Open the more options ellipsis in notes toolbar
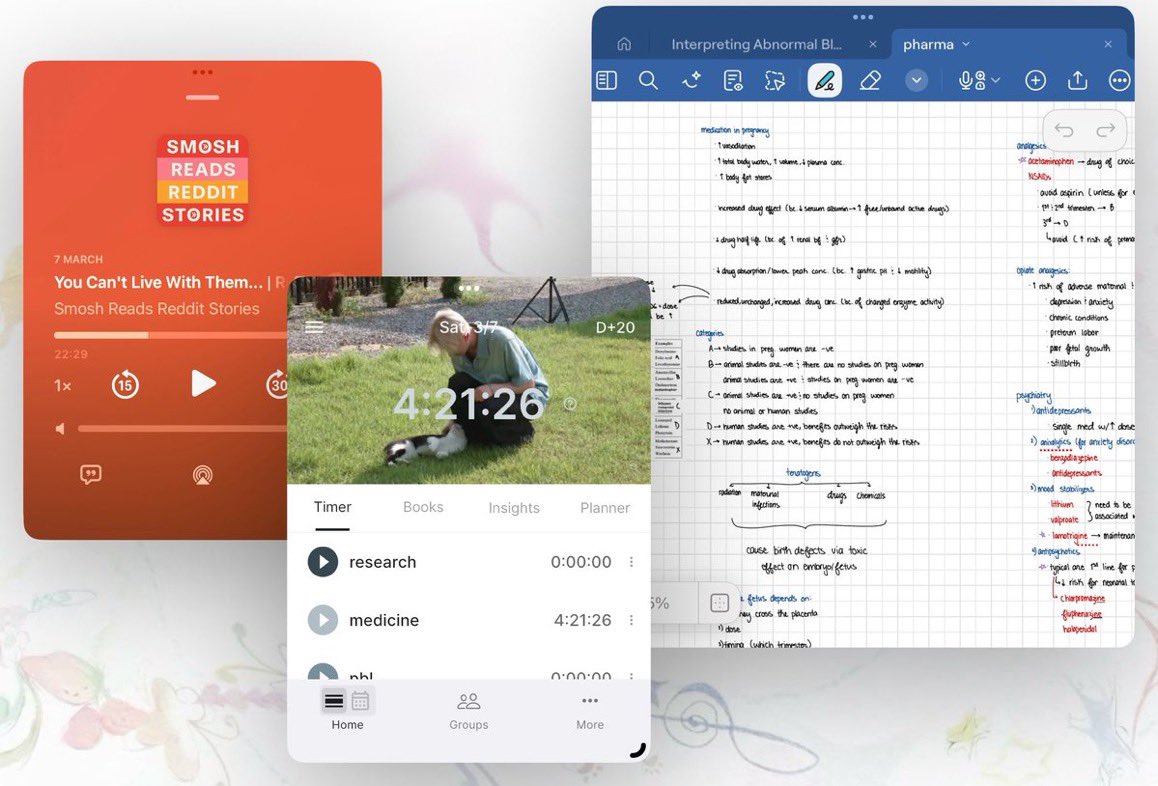 click(x=1120, y=80)
